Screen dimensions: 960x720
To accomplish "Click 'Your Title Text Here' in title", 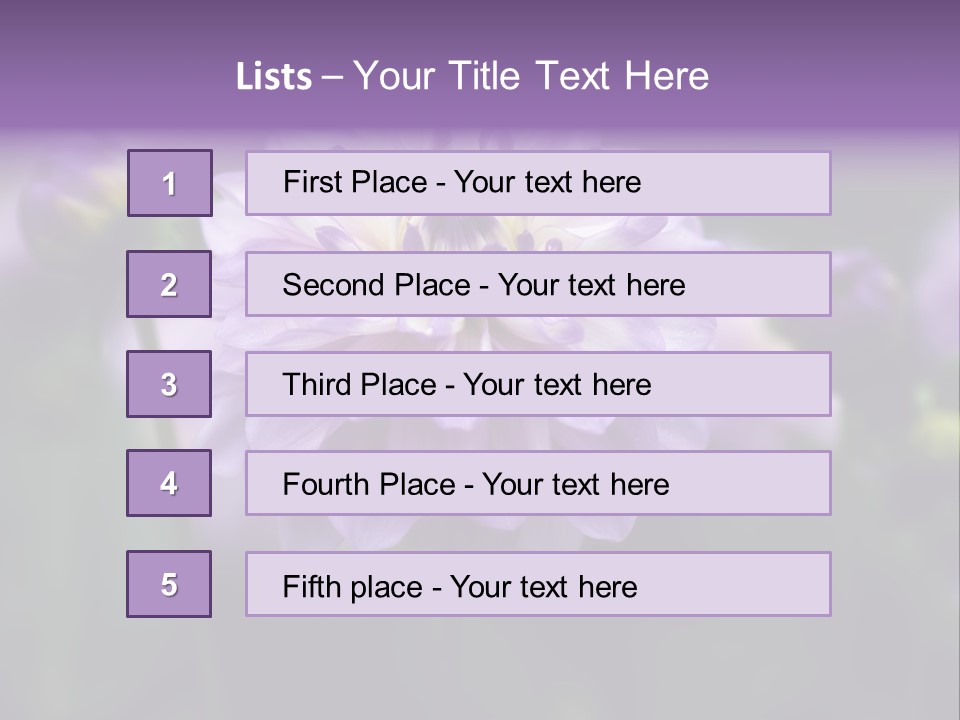I will (x=531, y=76).
